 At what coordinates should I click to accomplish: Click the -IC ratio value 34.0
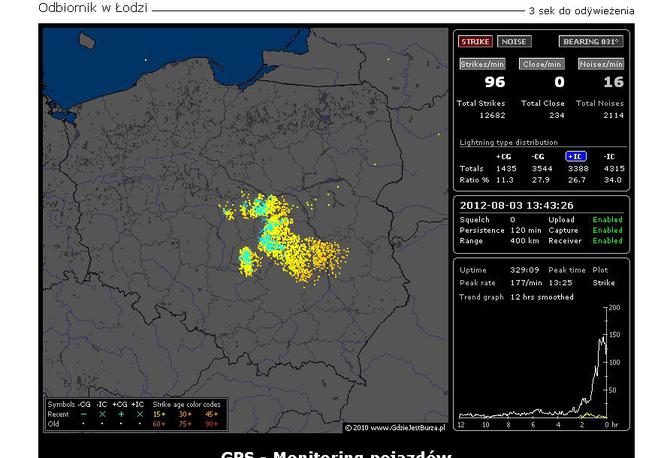click(612, 180)
